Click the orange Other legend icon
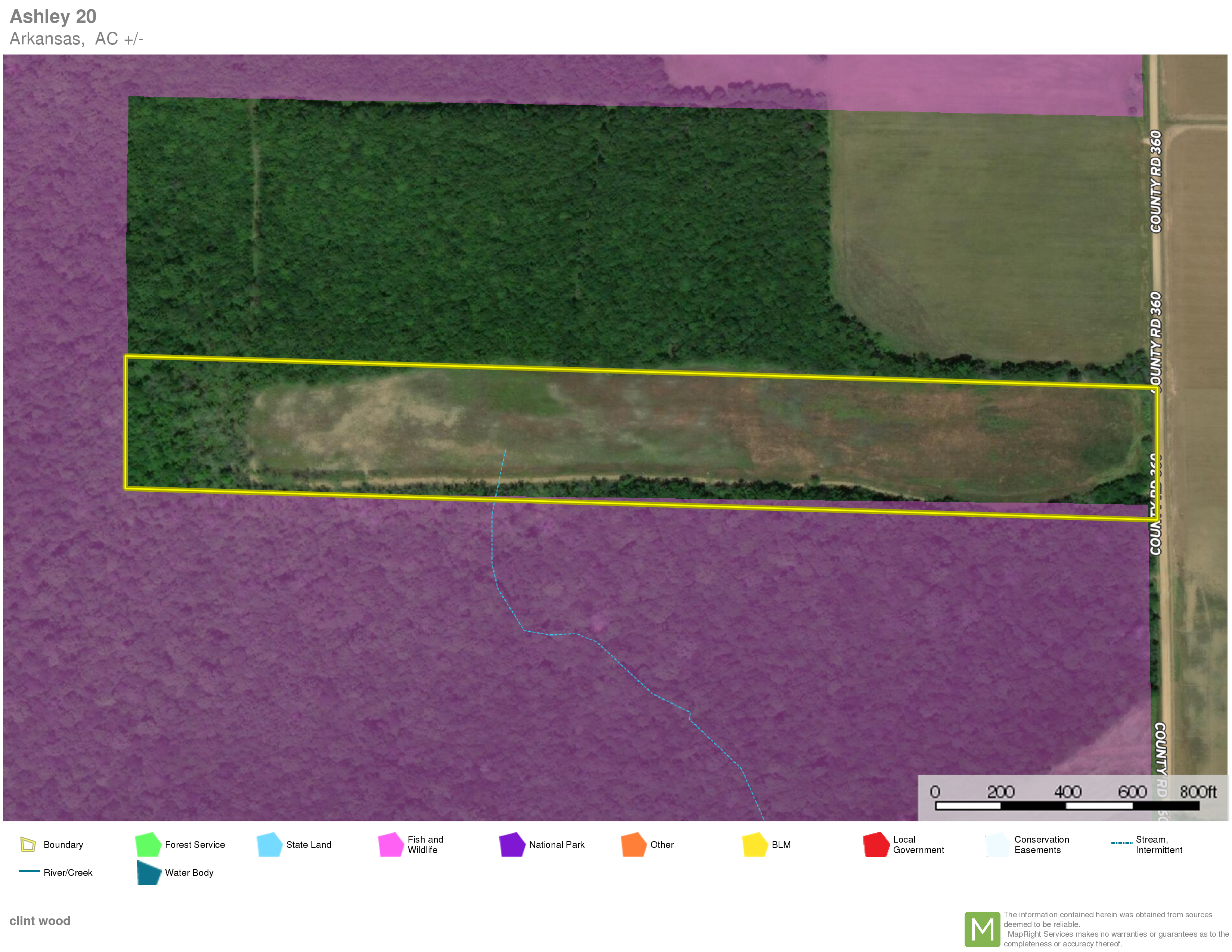The image size is (1232, 952). pos(633,844)
